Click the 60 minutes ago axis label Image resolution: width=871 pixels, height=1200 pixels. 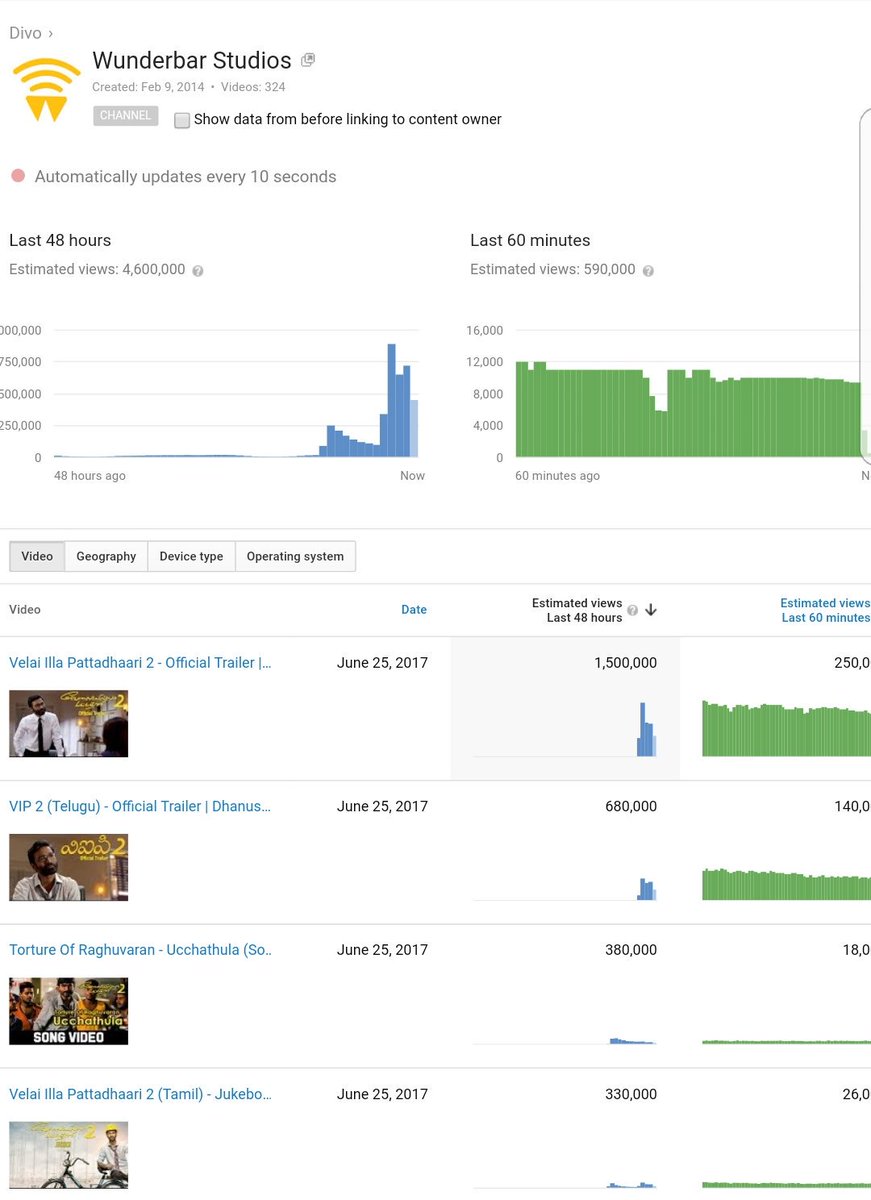pyautogui.click(x=558, y=476)
